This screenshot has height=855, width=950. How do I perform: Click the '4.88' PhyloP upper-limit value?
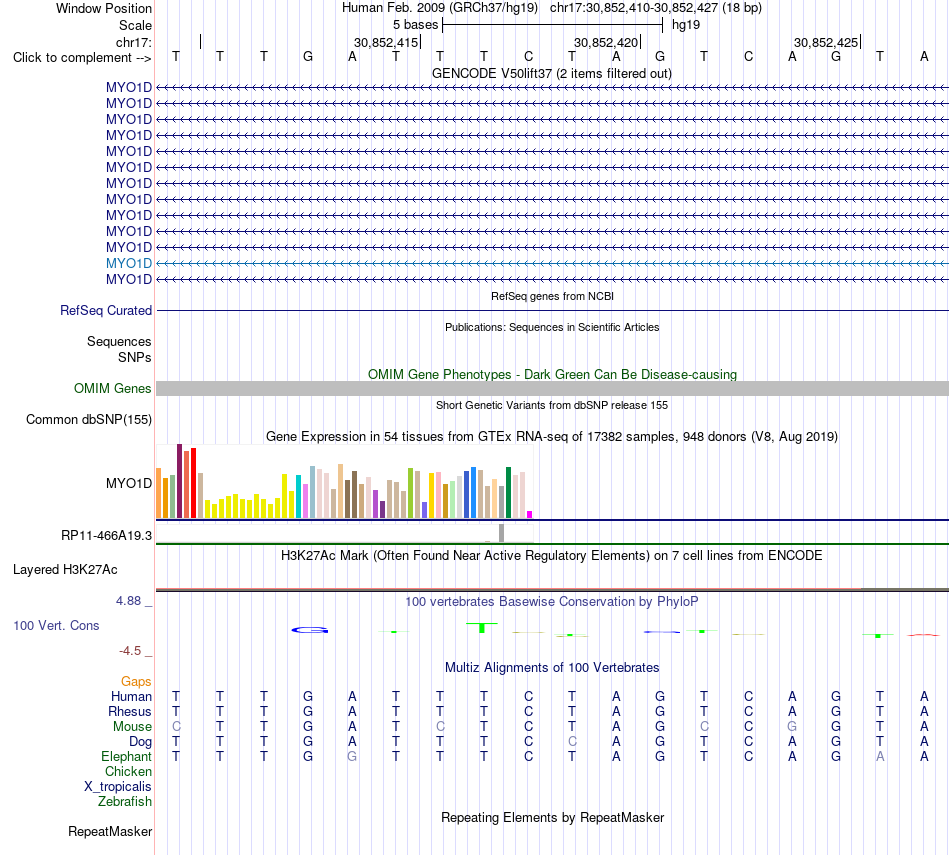pyautogui.click(x=128, y=600)
